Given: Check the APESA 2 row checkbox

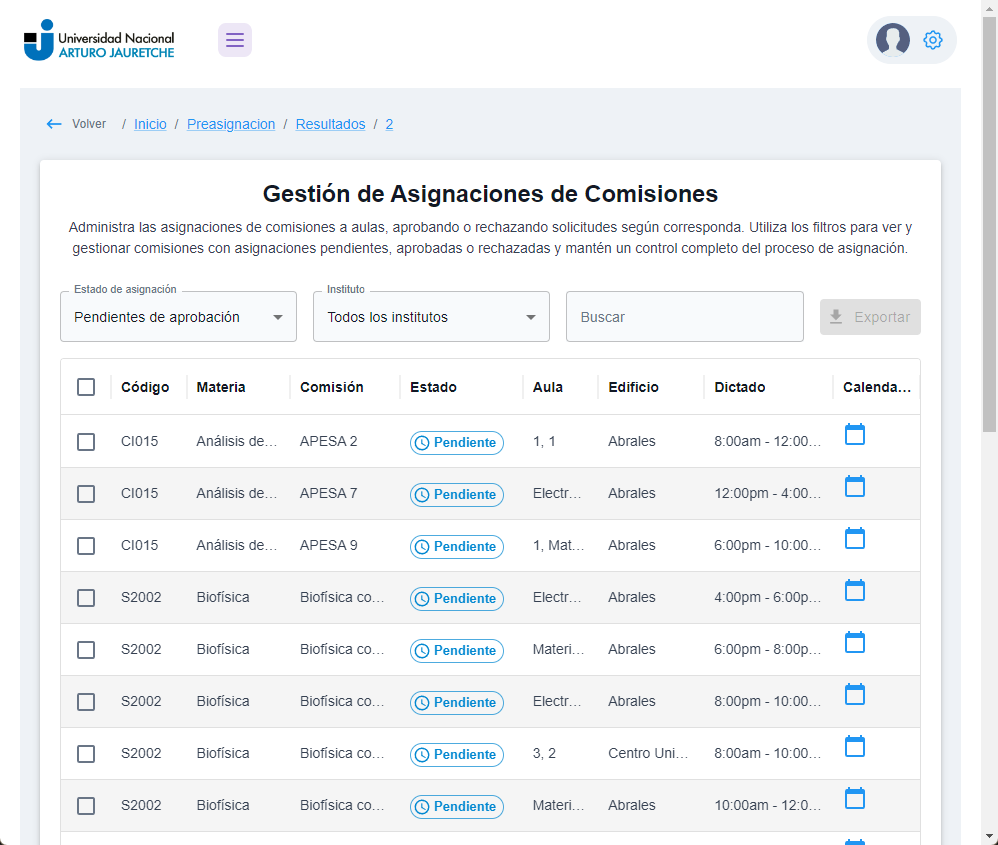Looking at the screenshot, I should pos(86,442).
